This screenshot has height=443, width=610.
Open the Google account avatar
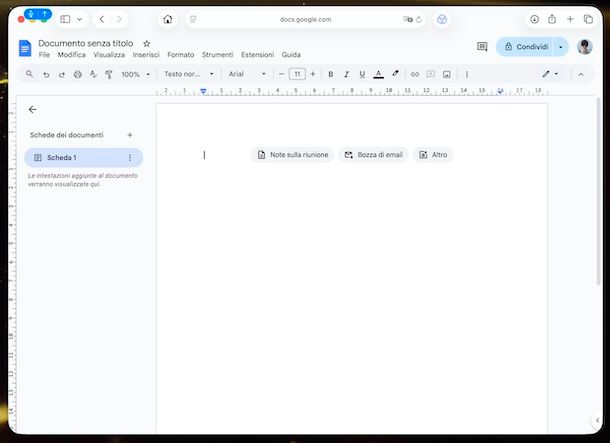click(x=585, y=47)
